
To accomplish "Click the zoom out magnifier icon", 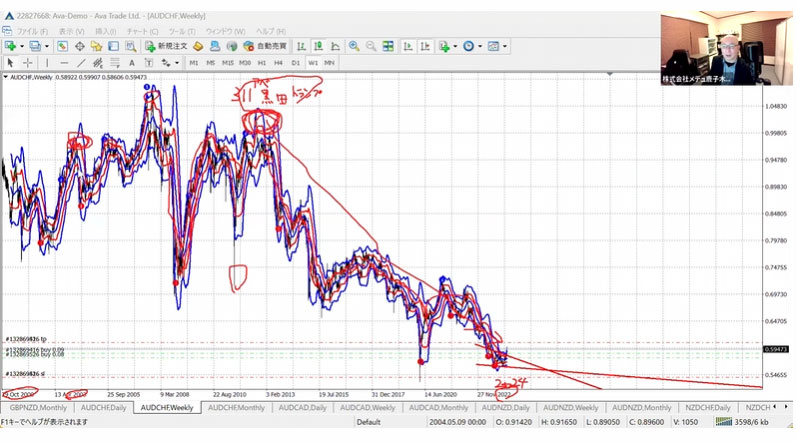I will coord(371,46).
